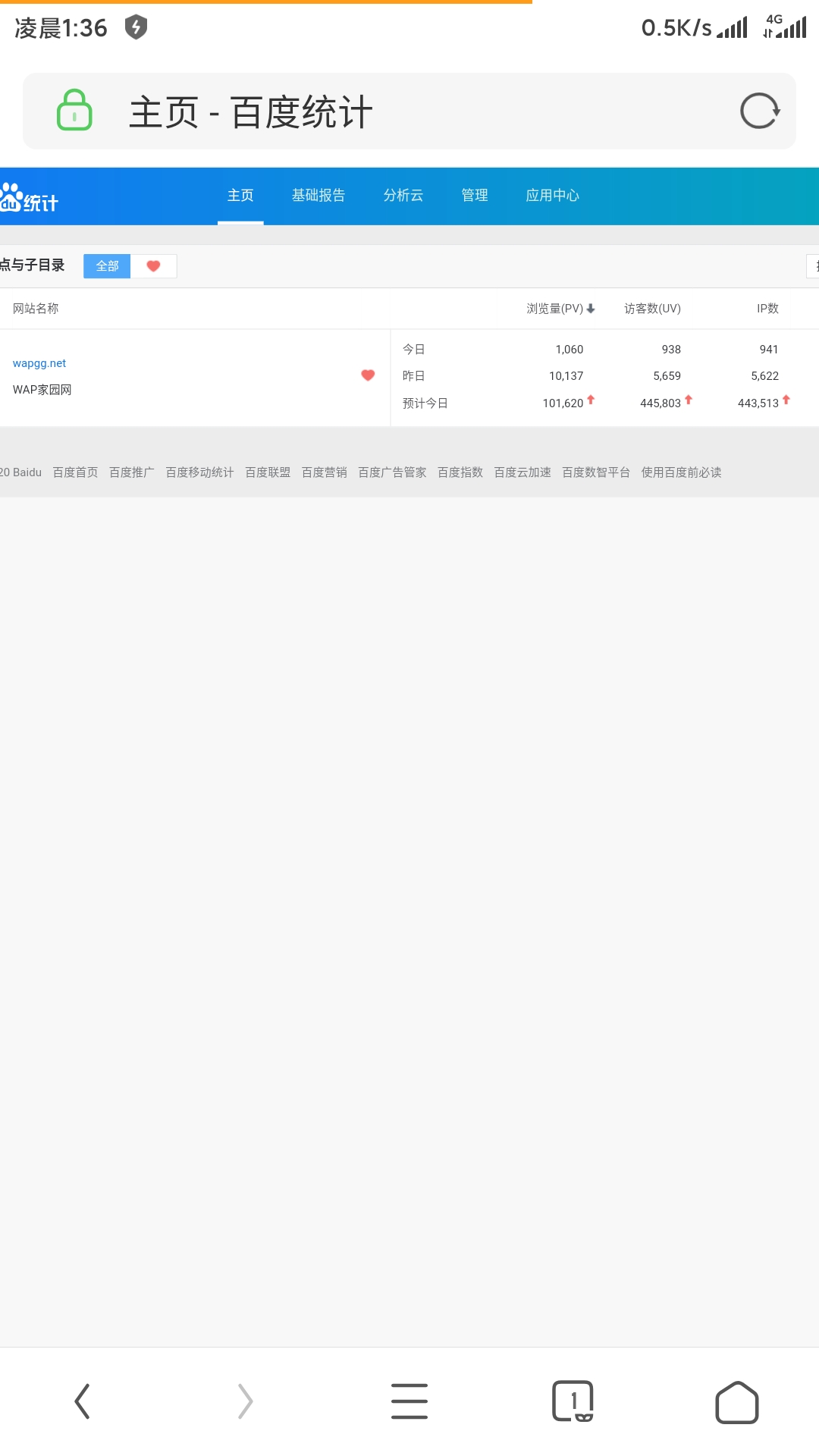This screenshot has height=1456, width=819.
Task: Go to browser home icon
Action: [x=736, y=1401]
